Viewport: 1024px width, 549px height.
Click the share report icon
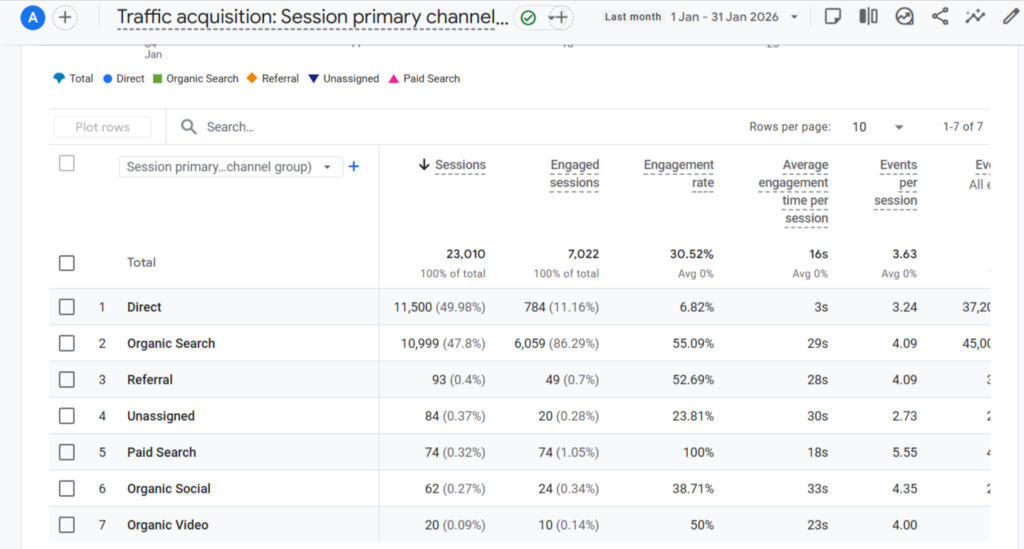tap(939, 17)
